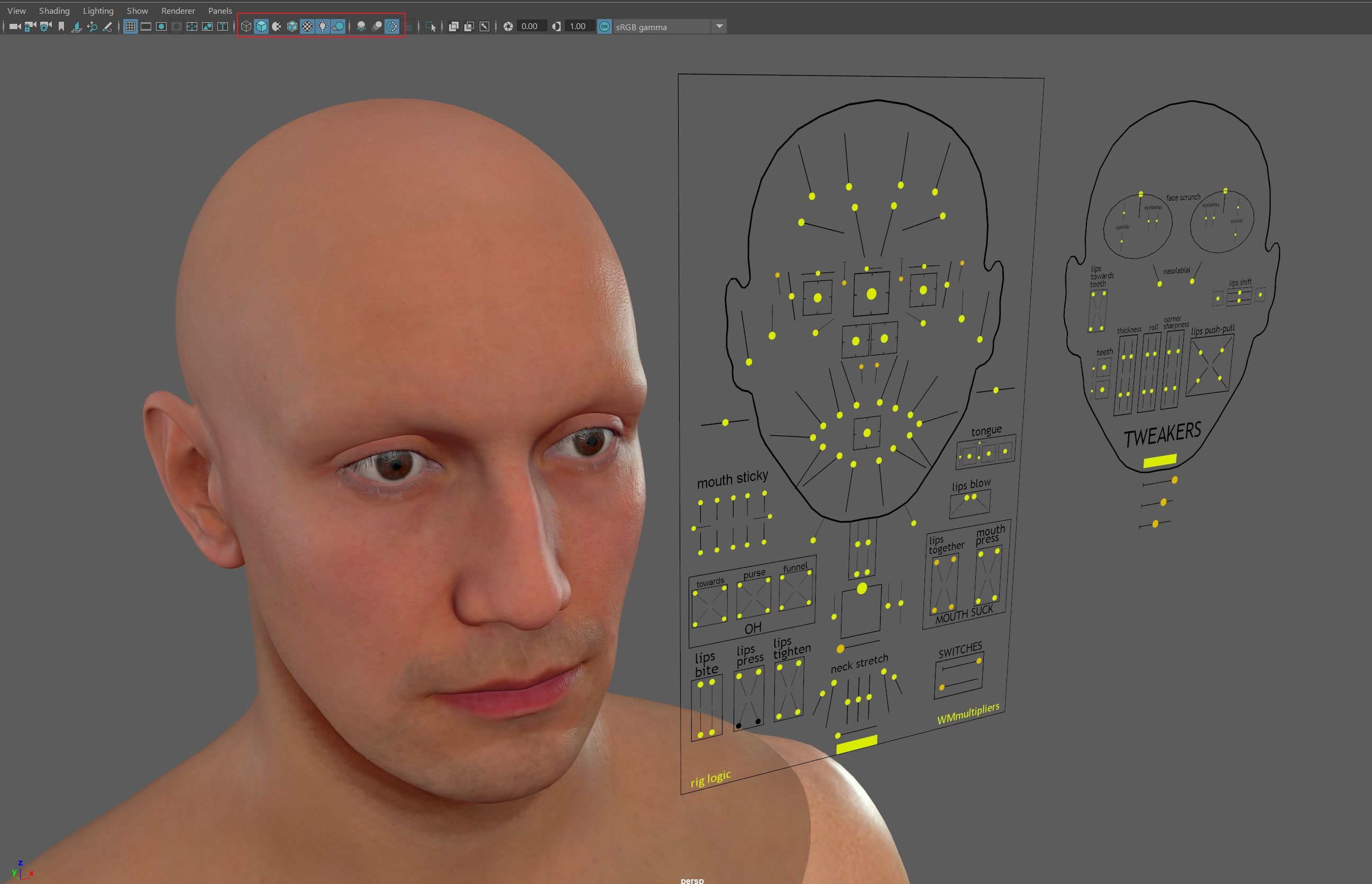Click the Image Plane icon

[76, 26]
